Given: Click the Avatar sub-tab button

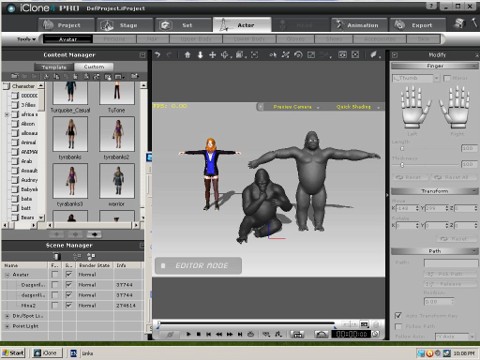Looking at the screenshot, I should [68, 39].
